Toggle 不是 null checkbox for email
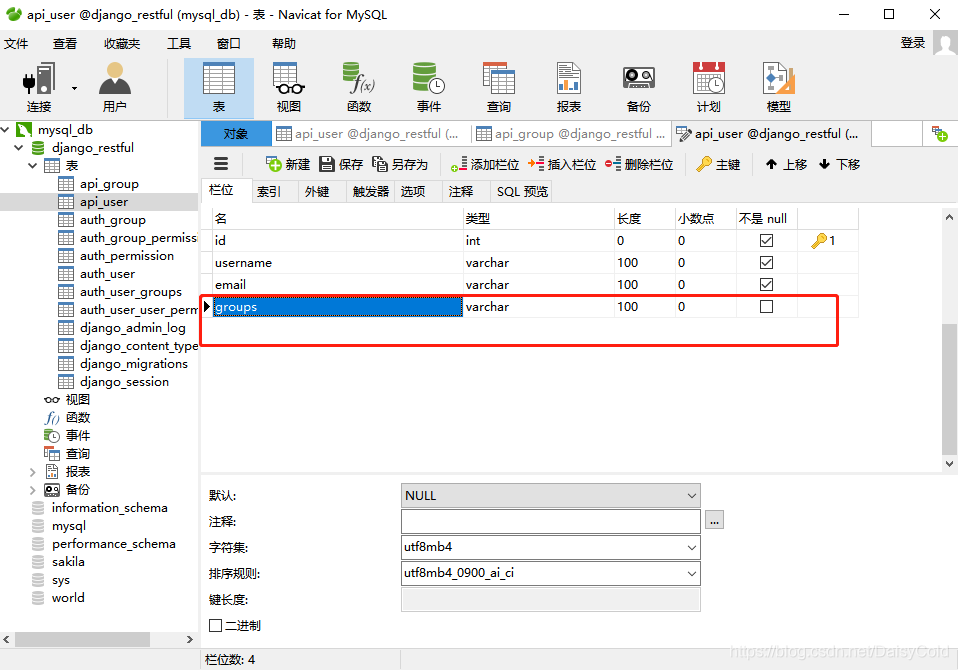Viewport: 958px width, 670px height. click(x=766, y=285)
